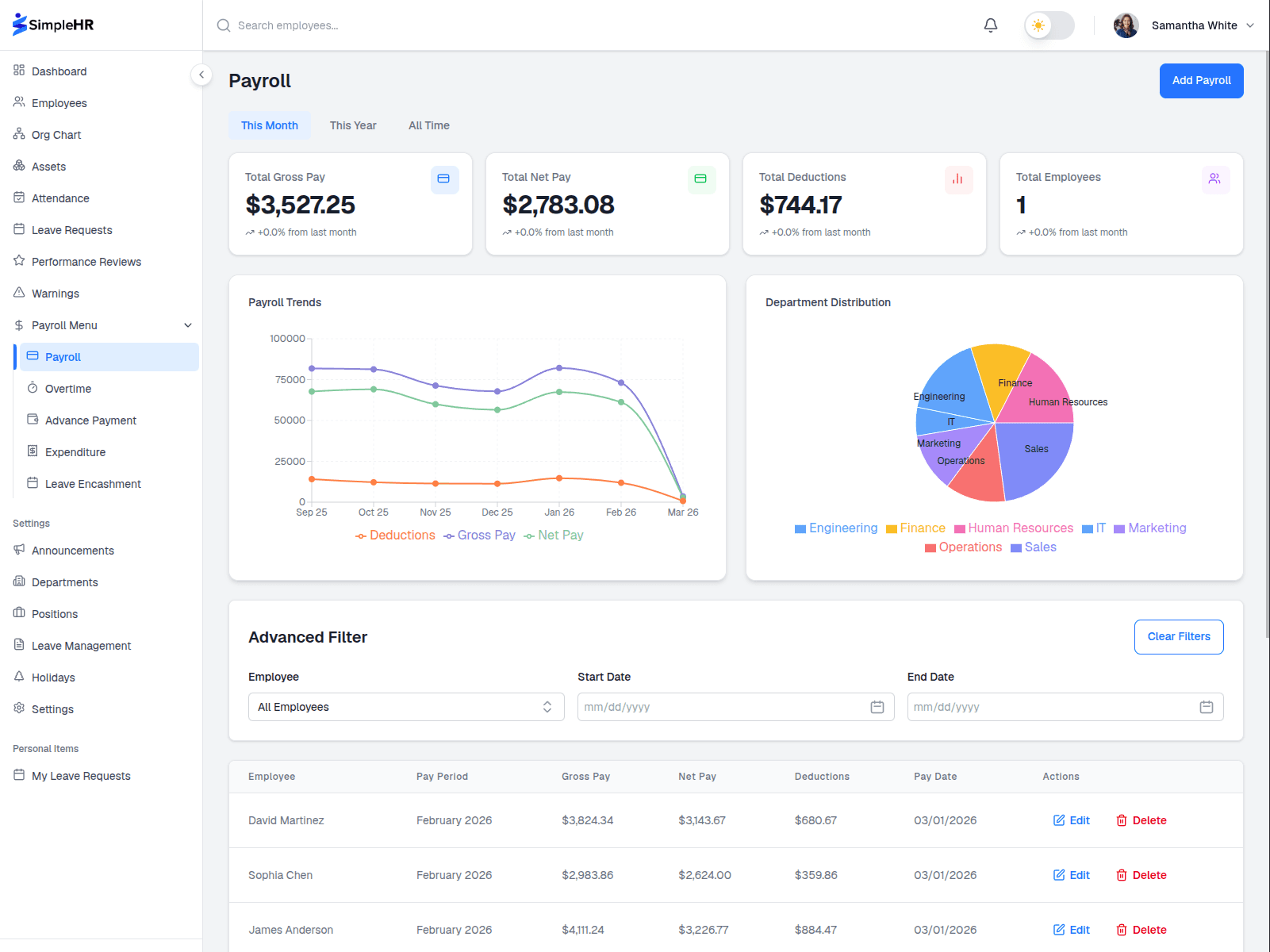The width and height of the screenshot is (1270, 952).
Task: Open Performance Reviews via its star icon
Action: (x=19, y=261)
